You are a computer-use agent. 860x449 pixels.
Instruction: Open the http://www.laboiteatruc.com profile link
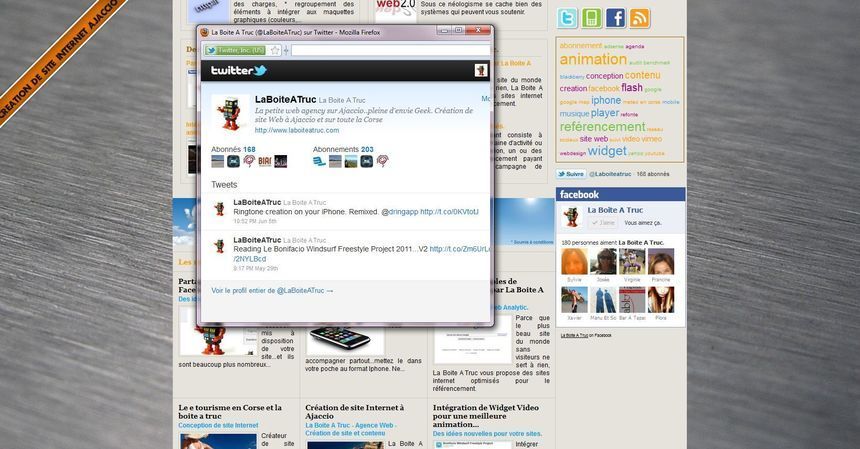coord(298,130)
